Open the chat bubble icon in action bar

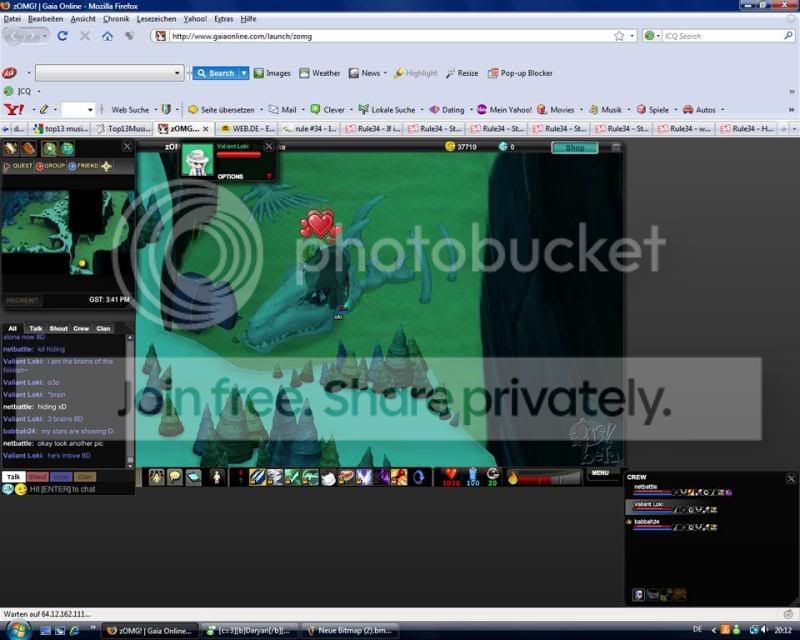tap(175, 477)
